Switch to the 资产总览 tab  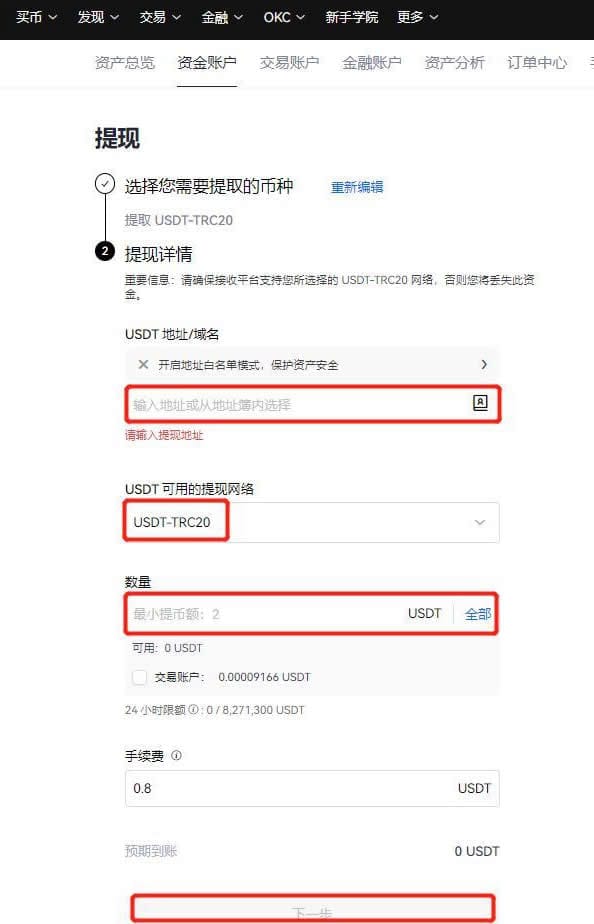[x=125, y=62]
